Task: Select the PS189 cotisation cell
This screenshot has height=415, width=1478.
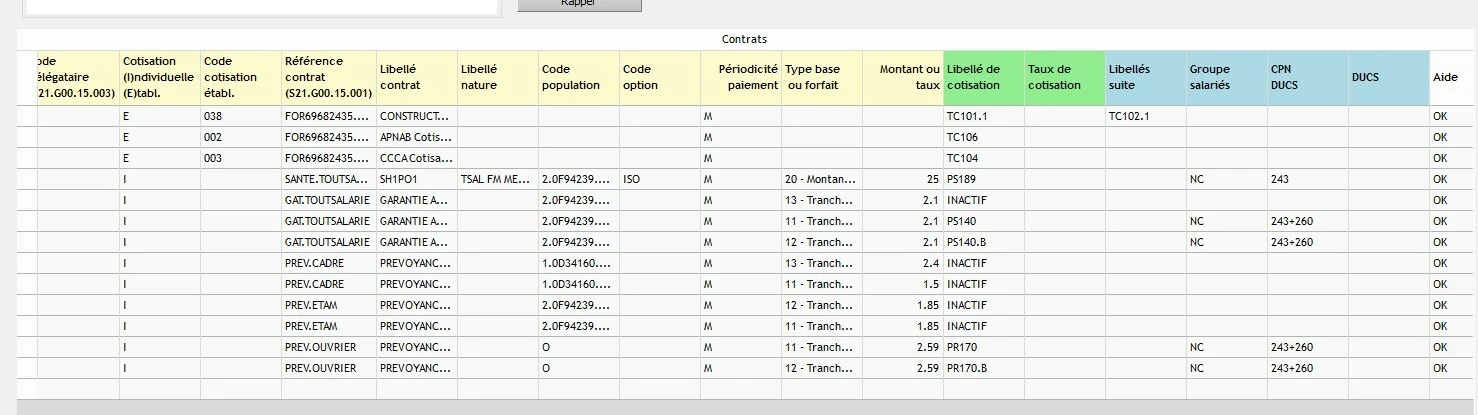Action: (983, 179)
